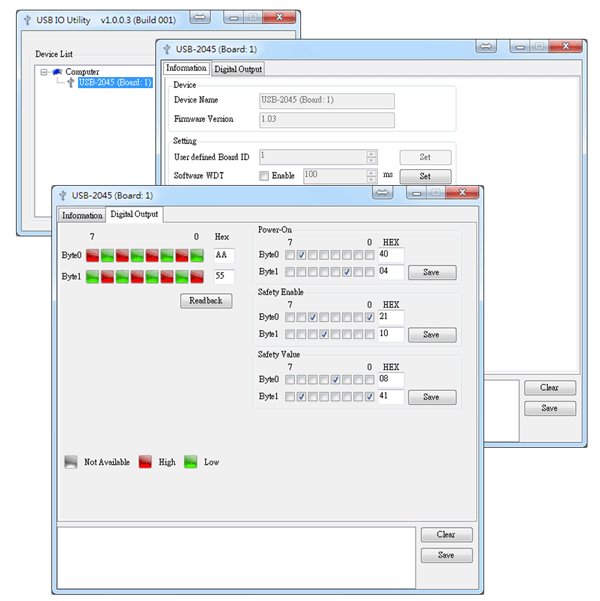Click Set button for User defined Board ID
This screenshot has width=600, height=601.
[x=426, y=157]
